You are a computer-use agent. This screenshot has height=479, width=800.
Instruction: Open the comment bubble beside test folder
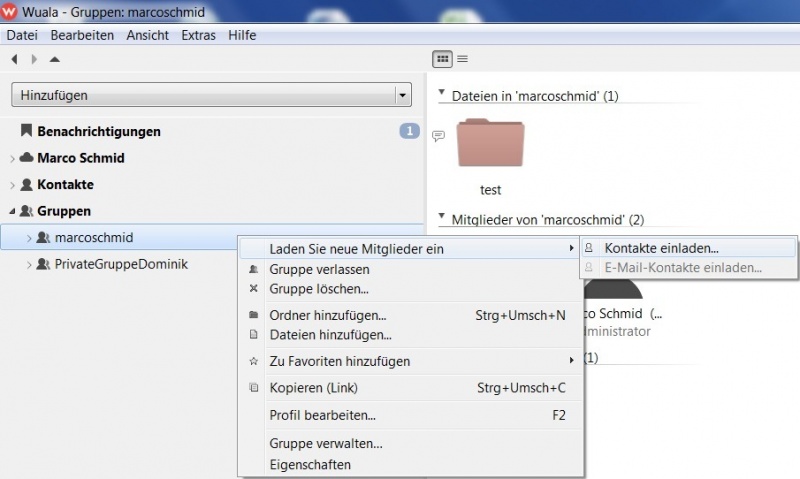click(438, 136)
